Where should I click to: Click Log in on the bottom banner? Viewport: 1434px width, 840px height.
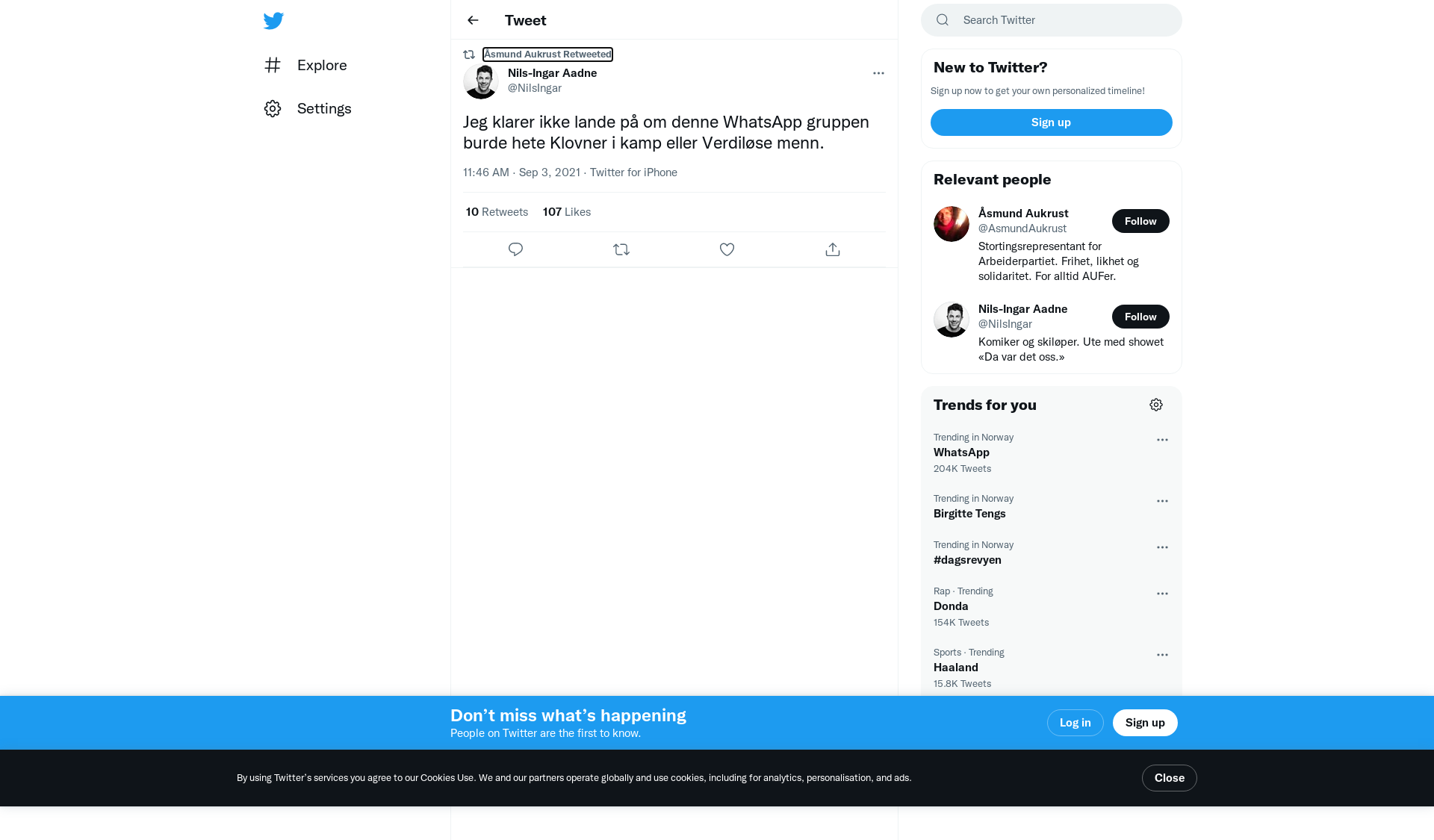[1075, 723]
